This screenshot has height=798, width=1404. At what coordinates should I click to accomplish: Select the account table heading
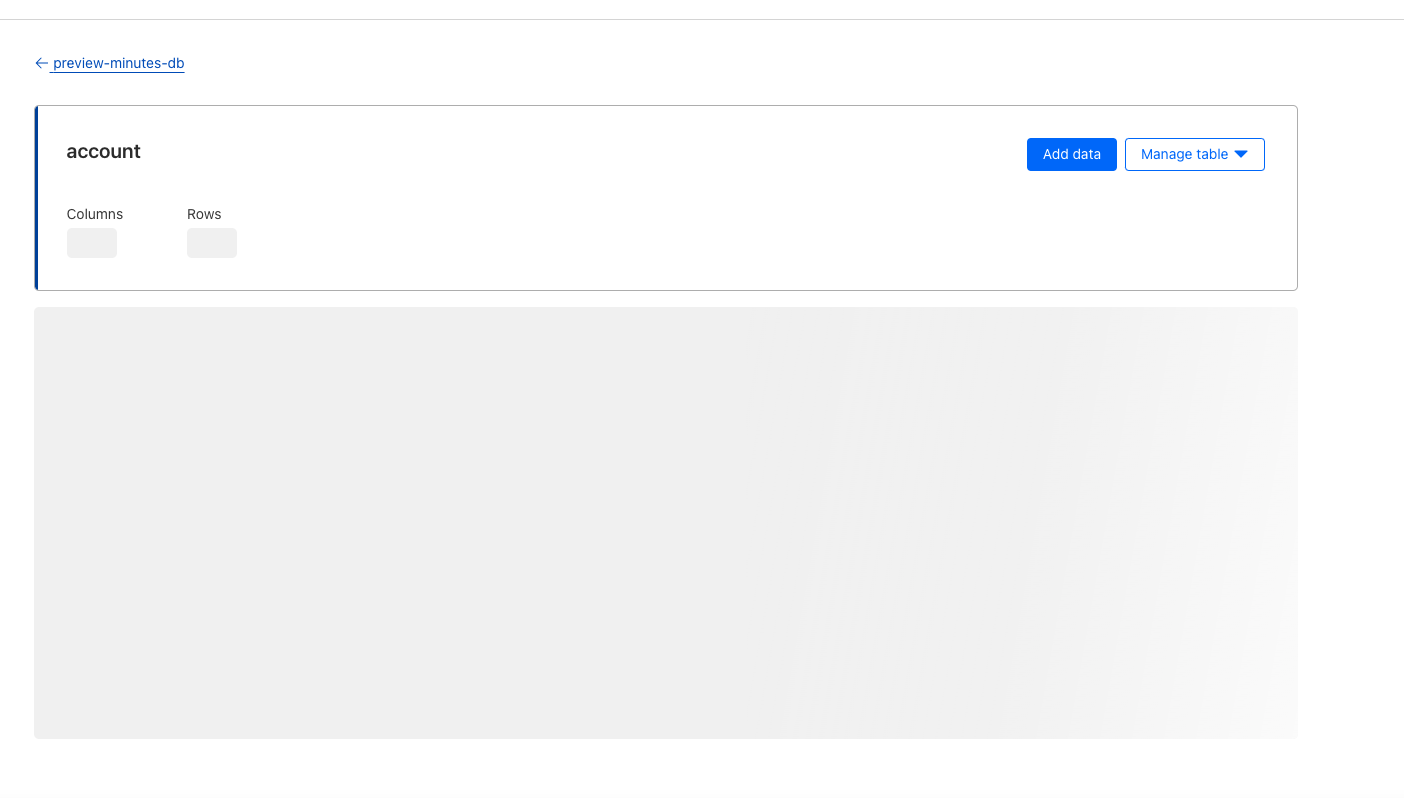(103, 151)
